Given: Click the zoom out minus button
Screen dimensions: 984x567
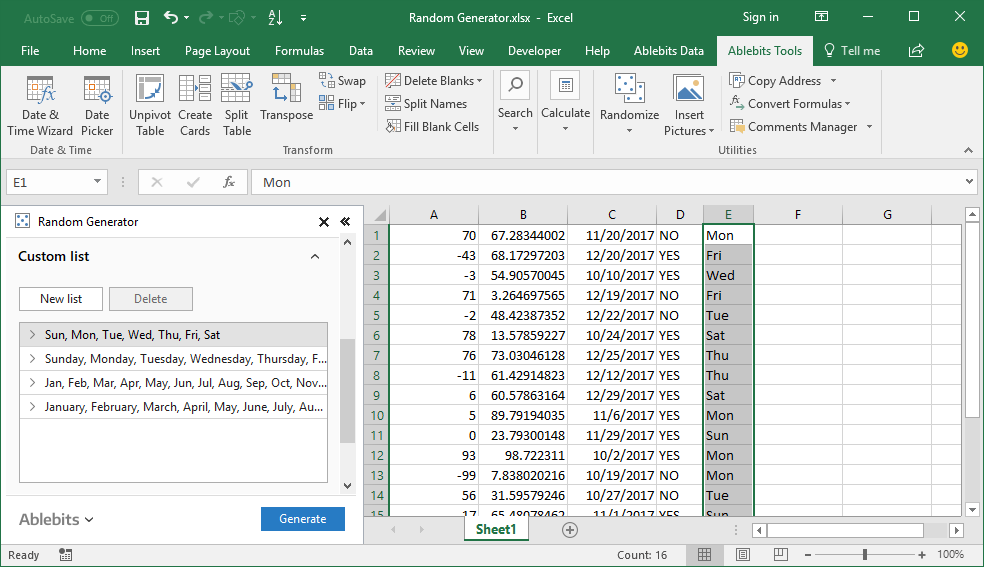Looking at the screenshot, I should click(x=808, y=554).
